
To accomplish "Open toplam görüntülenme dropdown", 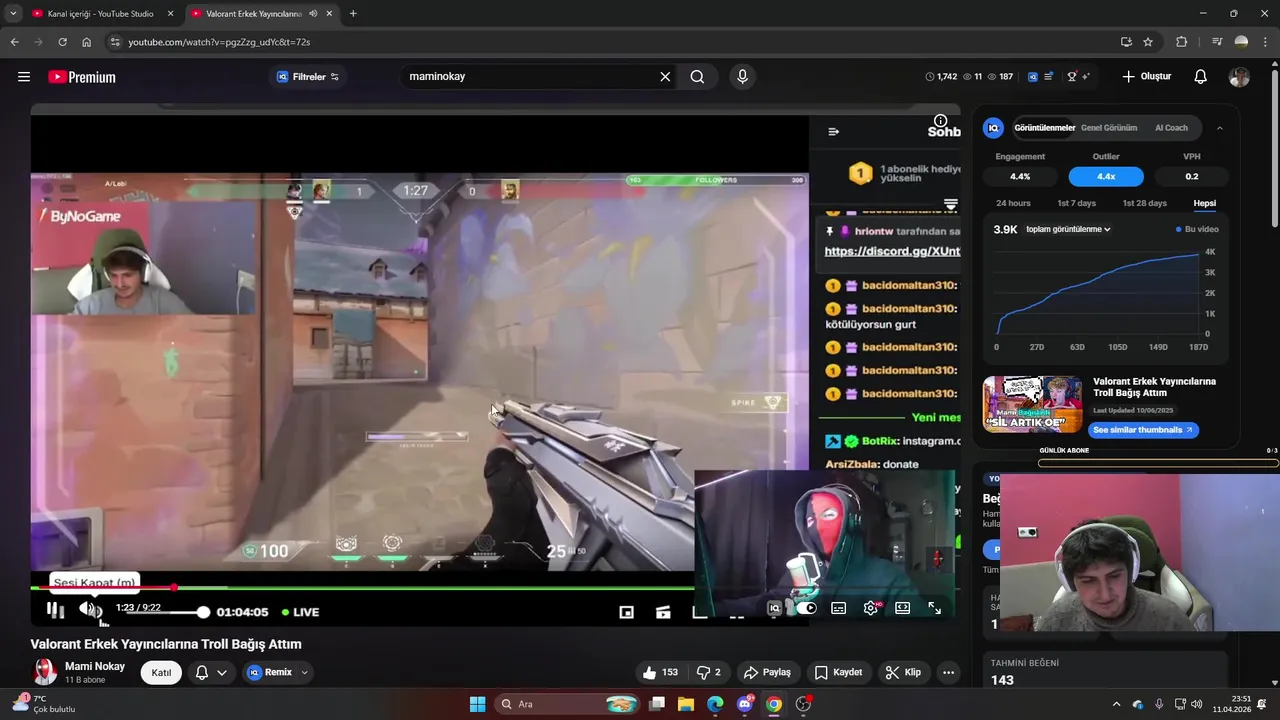I will (1068, 229).
